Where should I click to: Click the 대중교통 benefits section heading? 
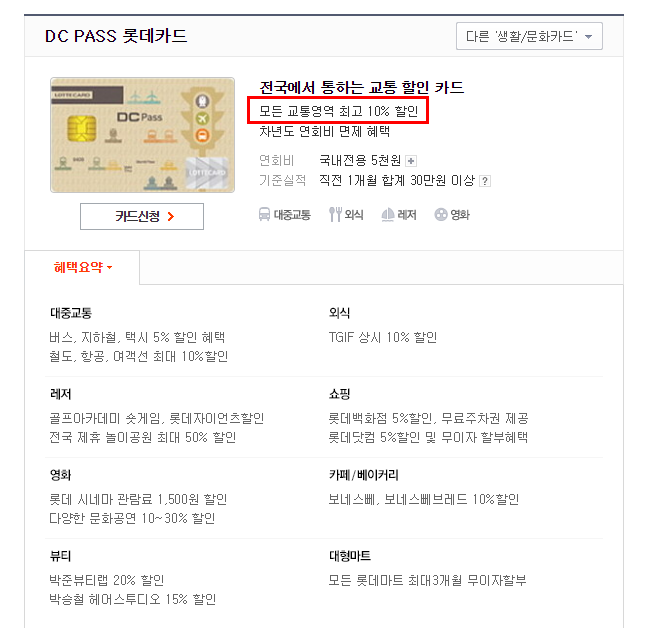pyautogui.click(x=71, y=313)
